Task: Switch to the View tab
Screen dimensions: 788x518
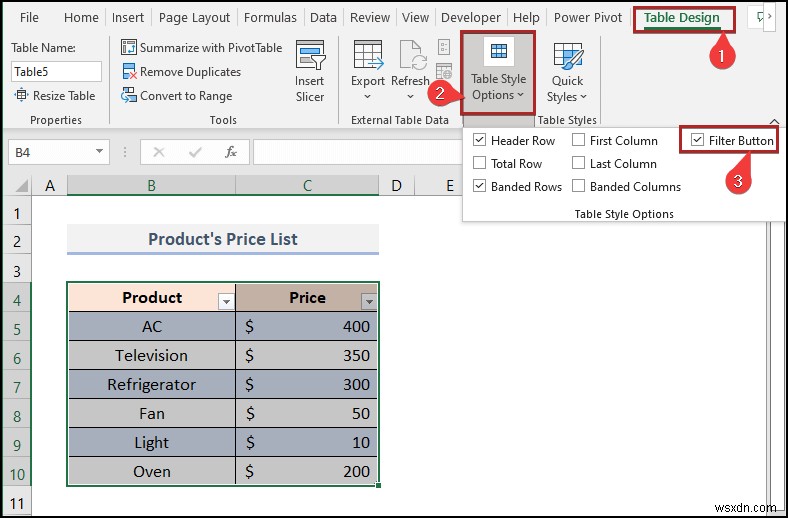Action: 416,18
